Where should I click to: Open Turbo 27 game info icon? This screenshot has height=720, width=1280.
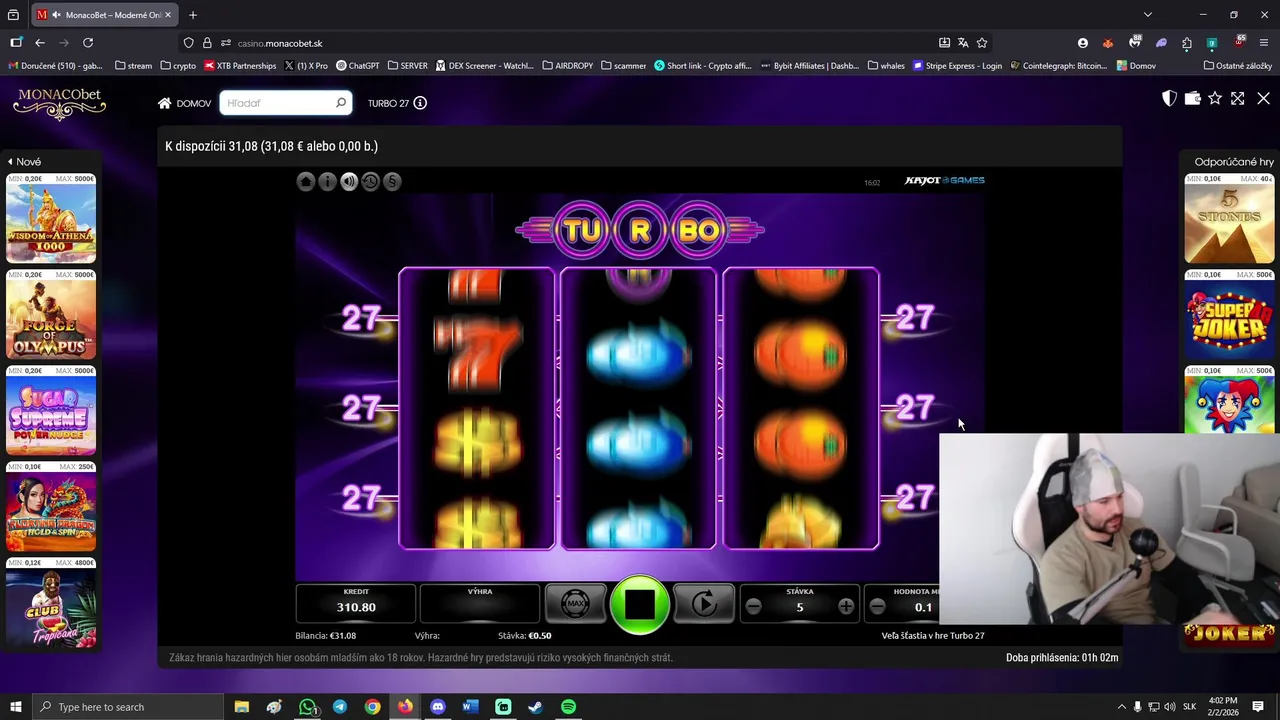pyautogui.click(x=420, y=103)
